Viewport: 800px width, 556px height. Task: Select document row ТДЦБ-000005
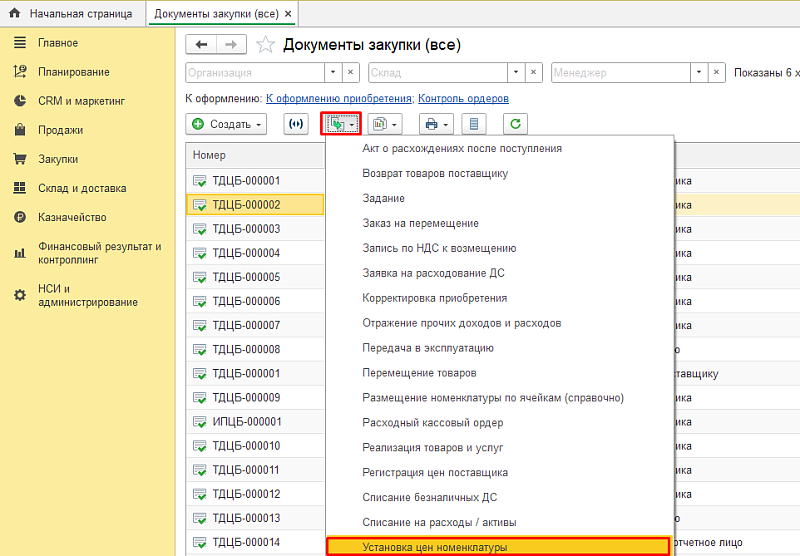click(246, 277)
